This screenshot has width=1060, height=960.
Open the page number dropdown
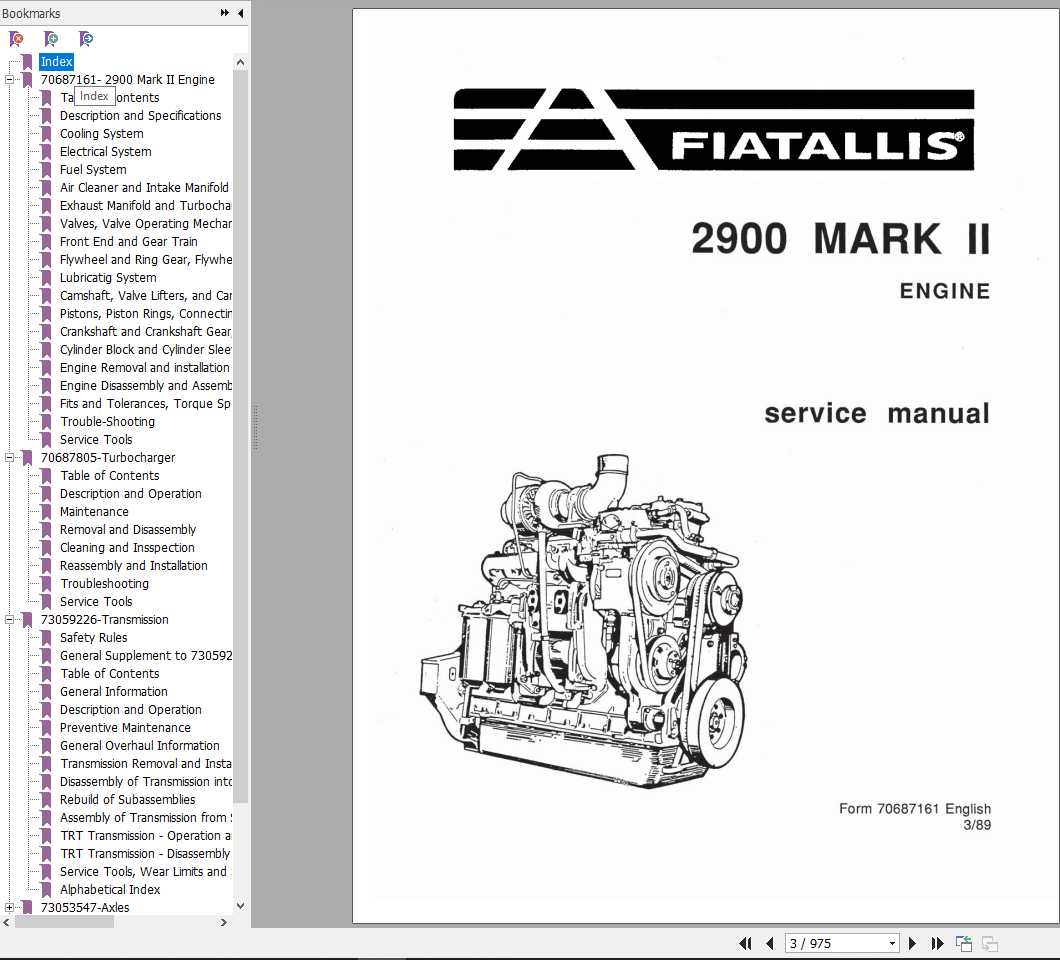coord(892,943)
